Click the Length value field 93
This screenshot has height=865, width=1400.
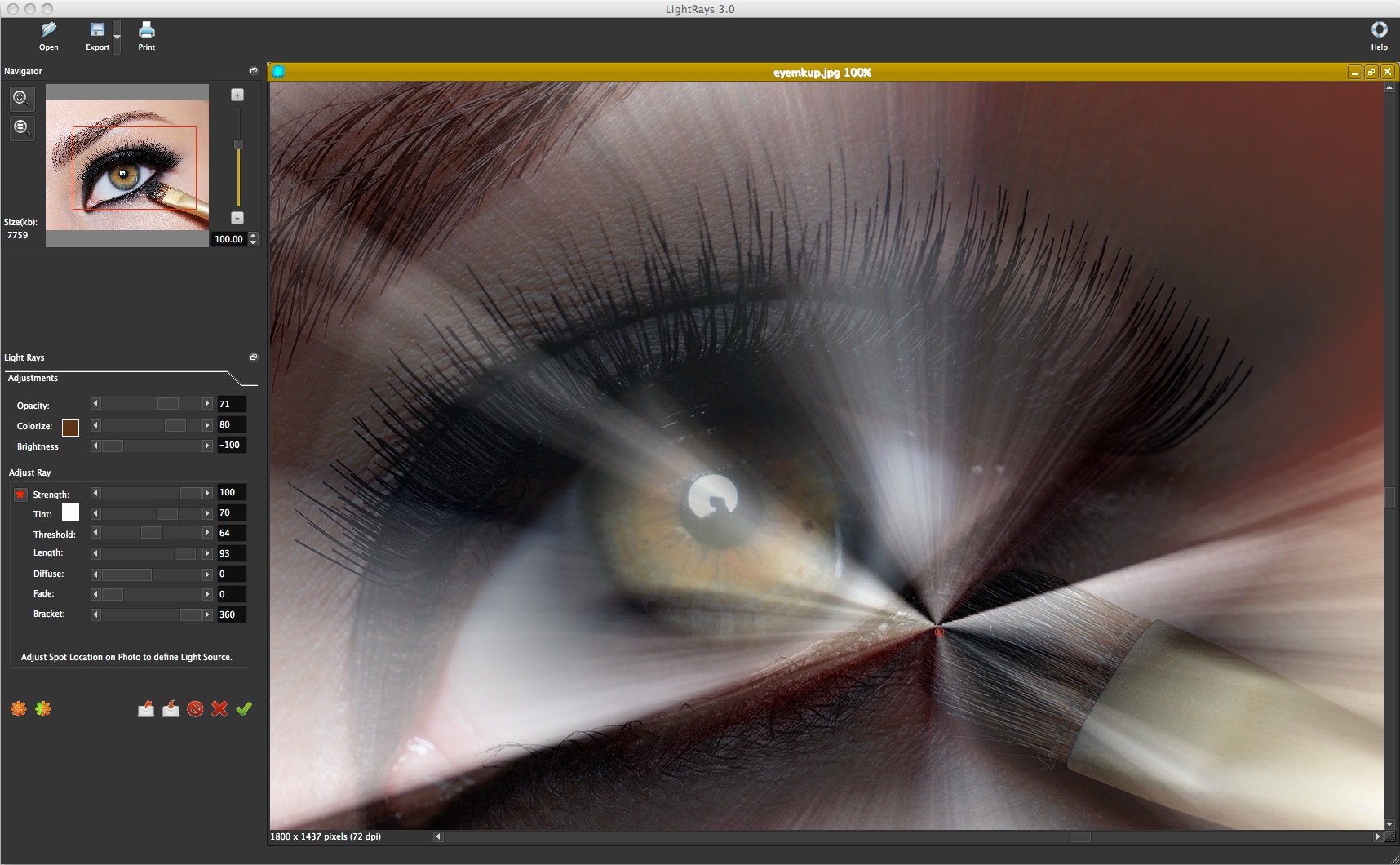click(232, 553)
